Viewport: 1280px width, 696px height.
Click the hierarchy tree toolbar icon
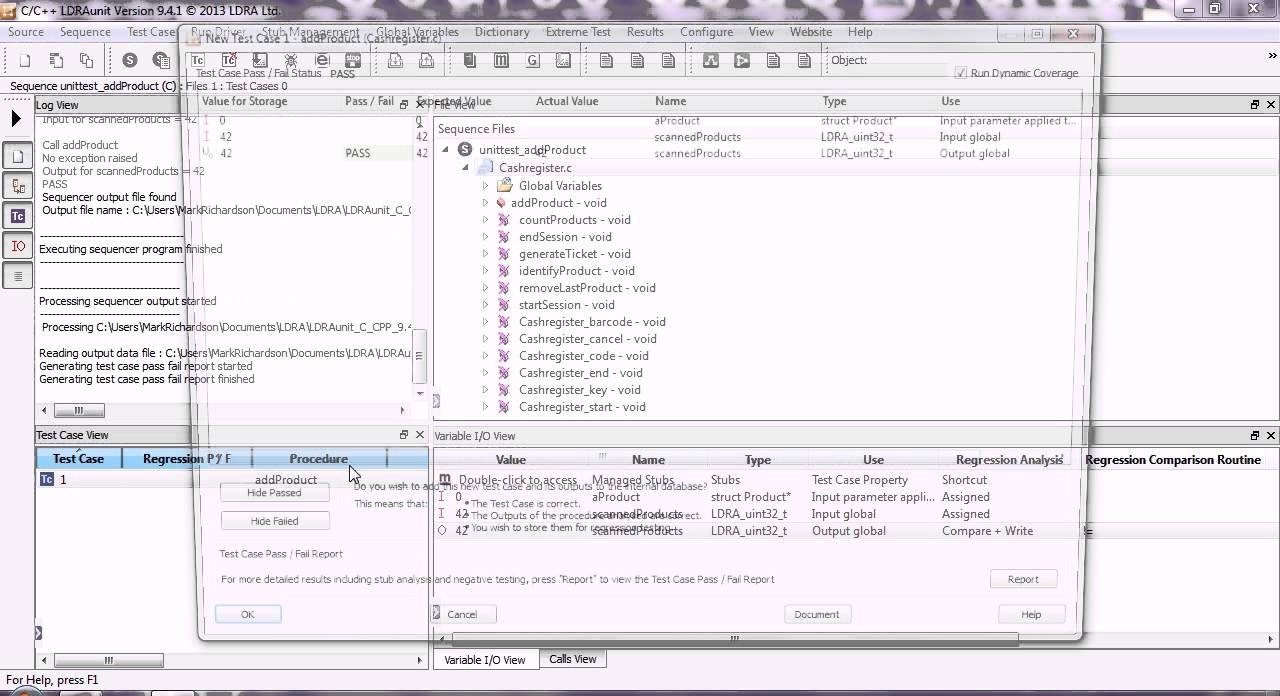click(711, 60)
